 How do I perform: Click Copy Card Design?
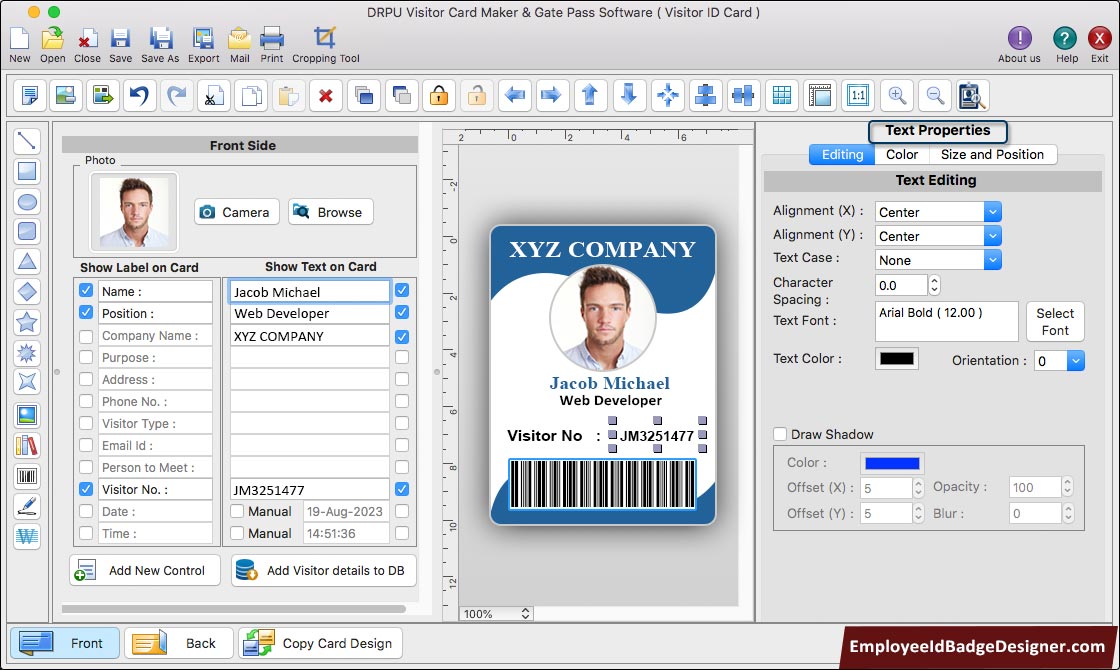coord(320,643)
